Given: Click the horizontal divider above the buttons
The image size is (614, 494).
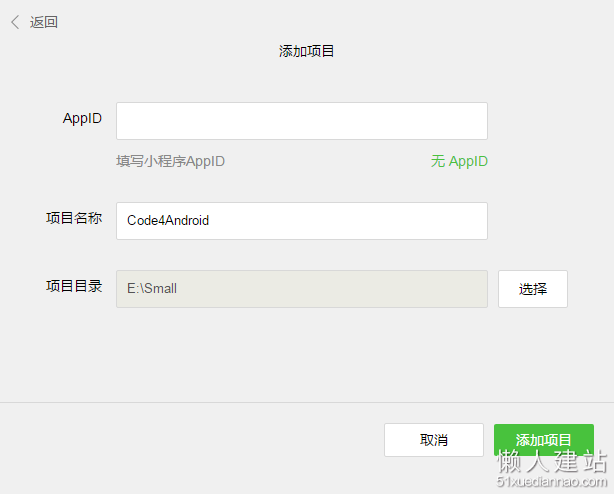Looking at the screenshot, I should tap(307, 402).
